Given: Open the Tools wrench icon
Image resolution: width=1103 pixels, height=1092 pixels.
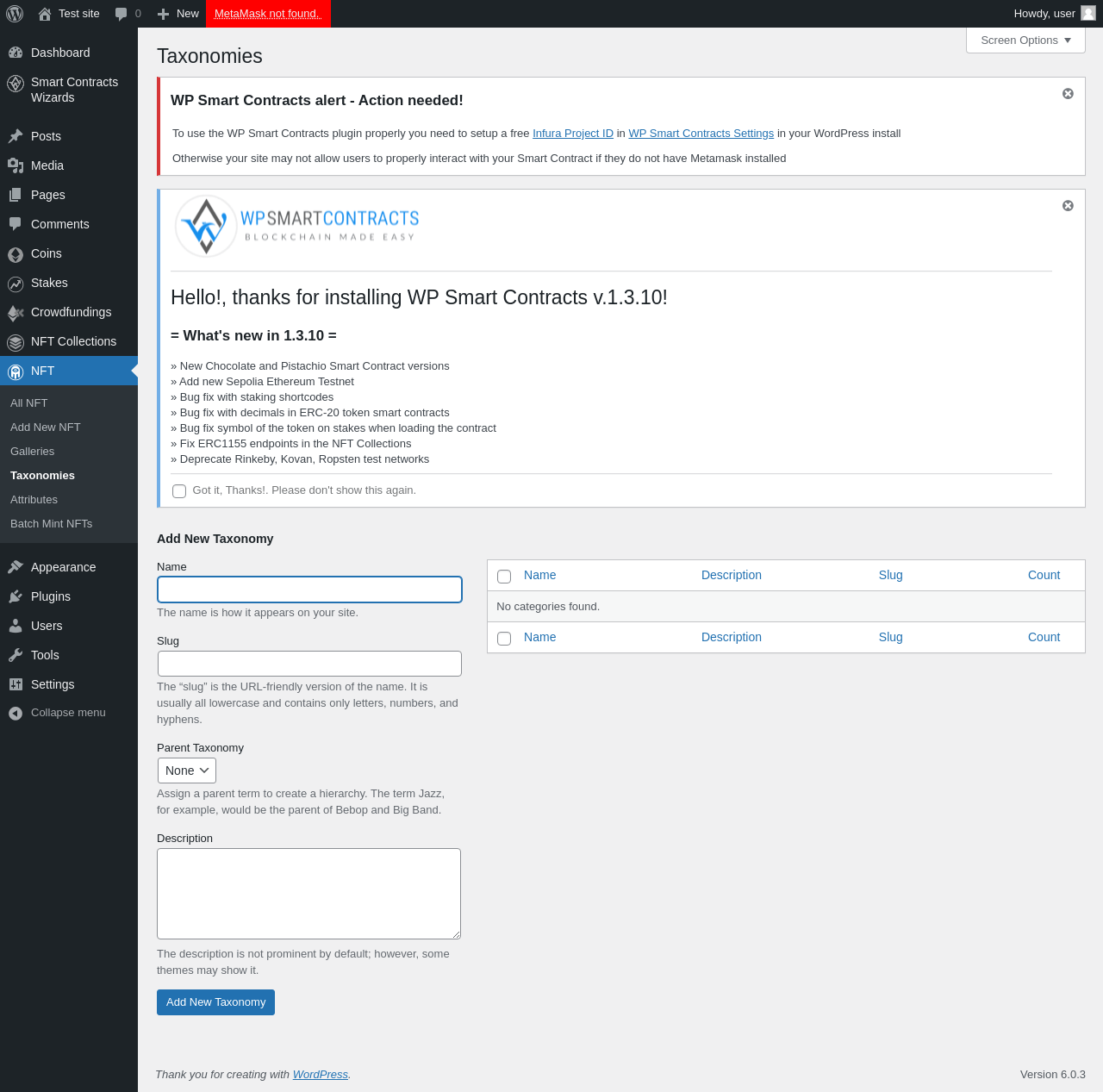Looking at the screenshot, I should 16,655.
